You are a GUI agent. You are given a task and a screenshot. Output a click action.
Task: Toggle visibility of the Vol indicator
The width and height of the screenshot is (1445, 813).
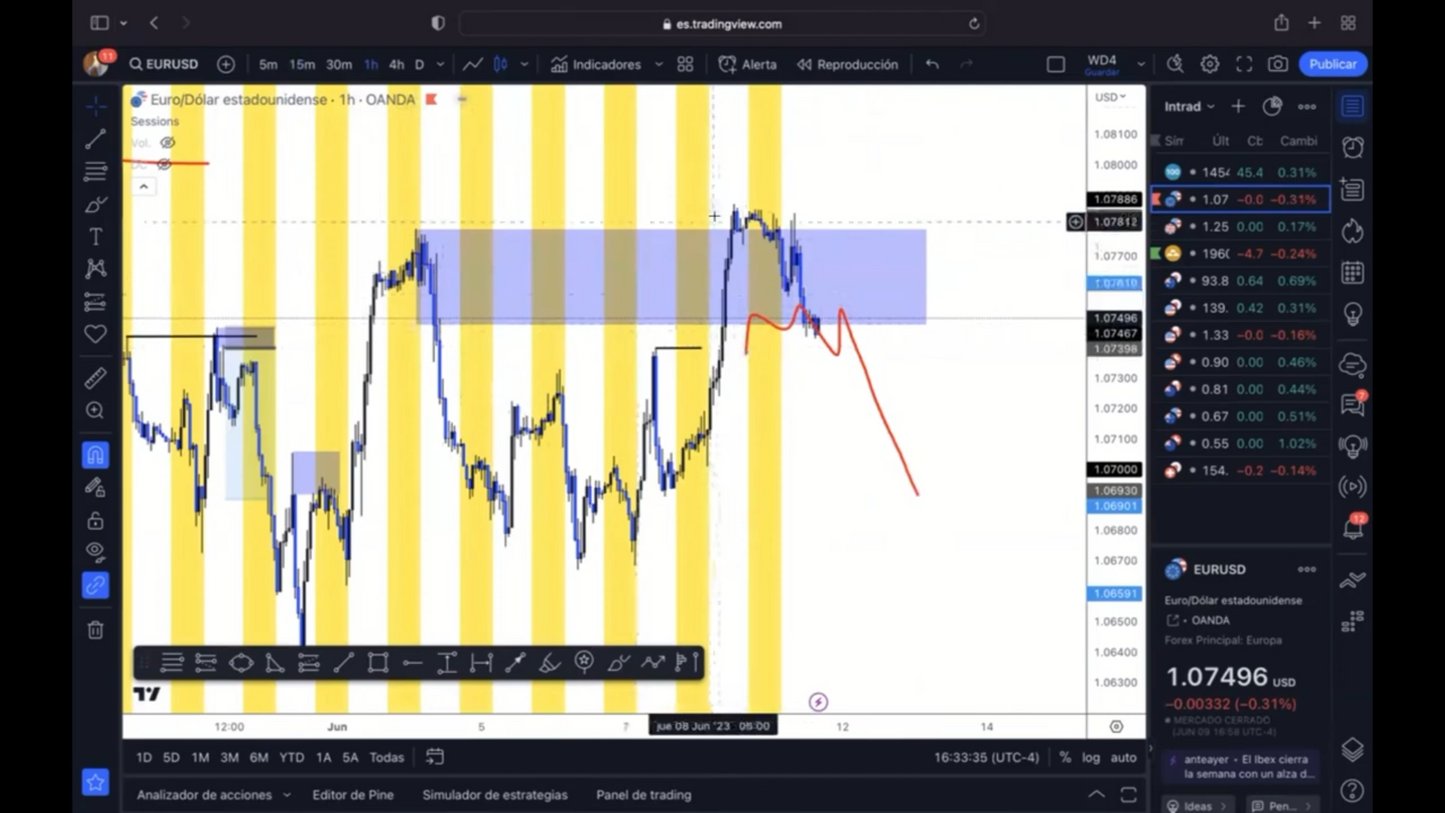pos(167,143)
